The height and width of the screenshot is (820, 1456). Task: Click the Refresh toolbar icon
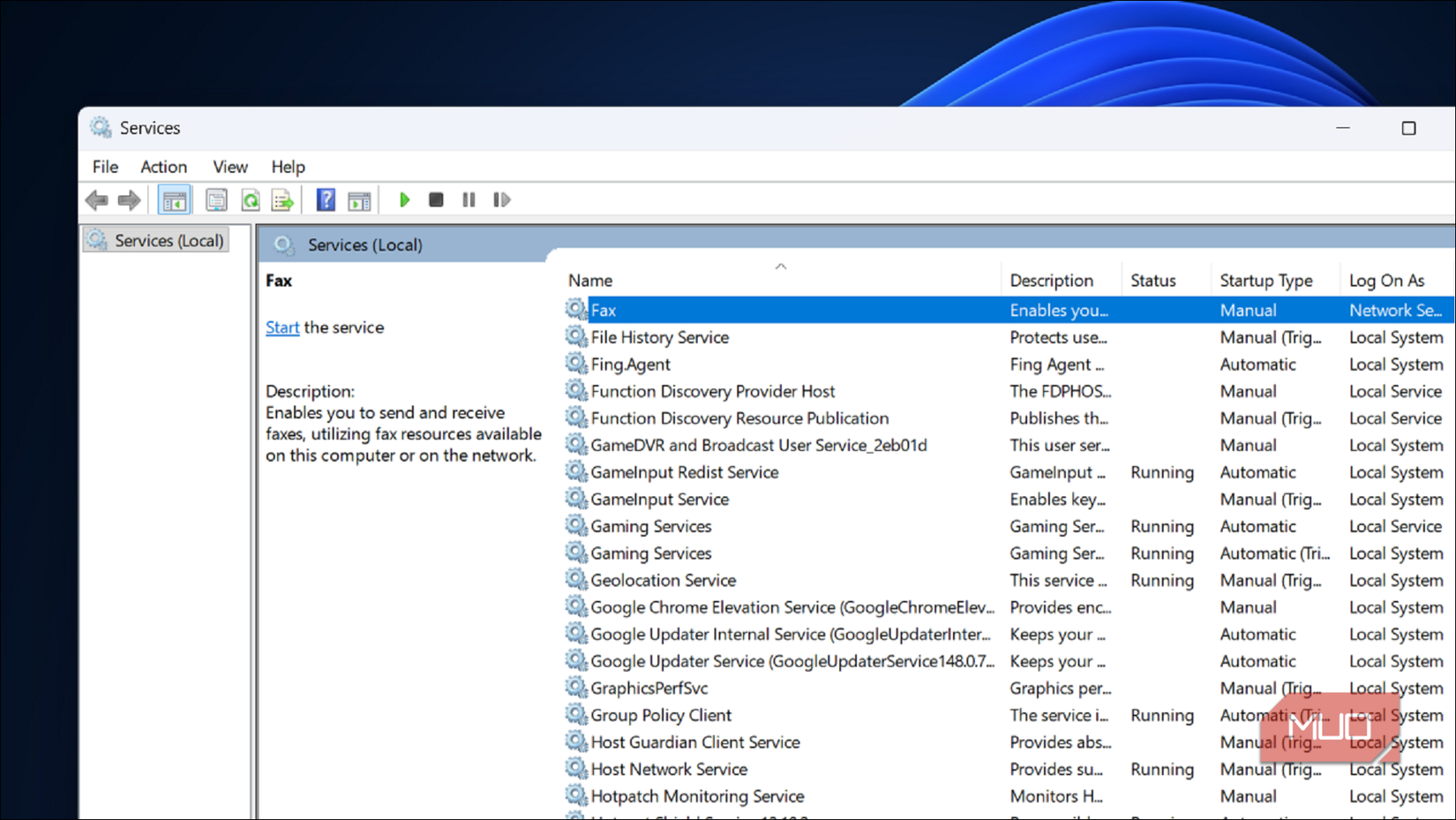[251, 199]
